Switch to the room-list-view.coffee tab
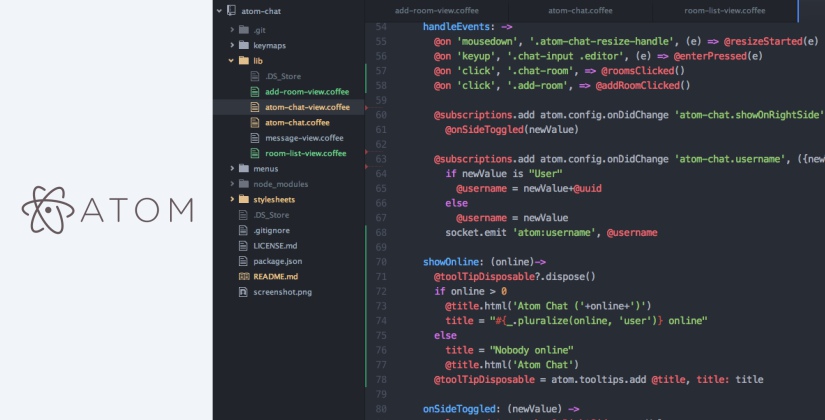The image size is (825, 420). (725, 10)
